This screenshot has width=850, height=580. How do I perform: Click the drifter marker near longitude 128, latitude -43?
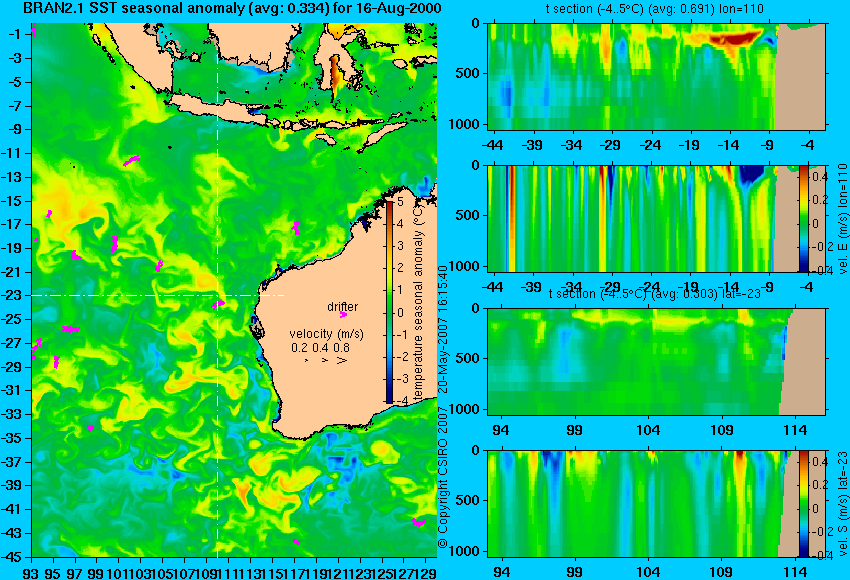[x=418, y=522]
